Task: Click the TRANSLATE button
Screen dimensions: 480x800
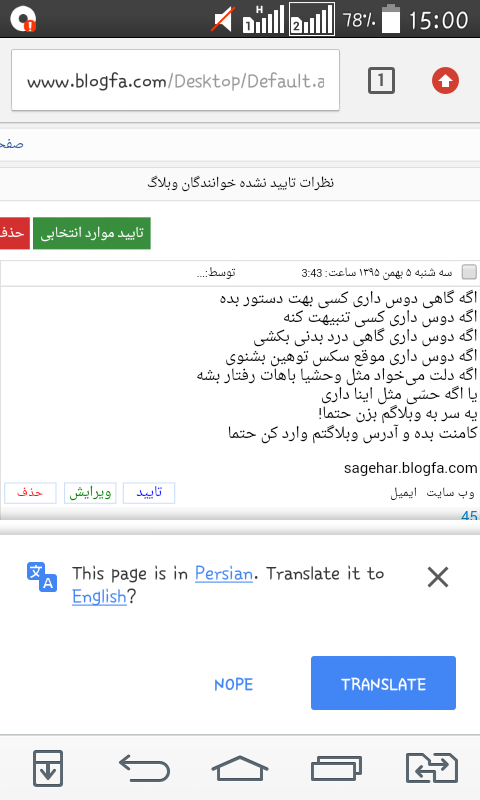Action: coord(383,683)
